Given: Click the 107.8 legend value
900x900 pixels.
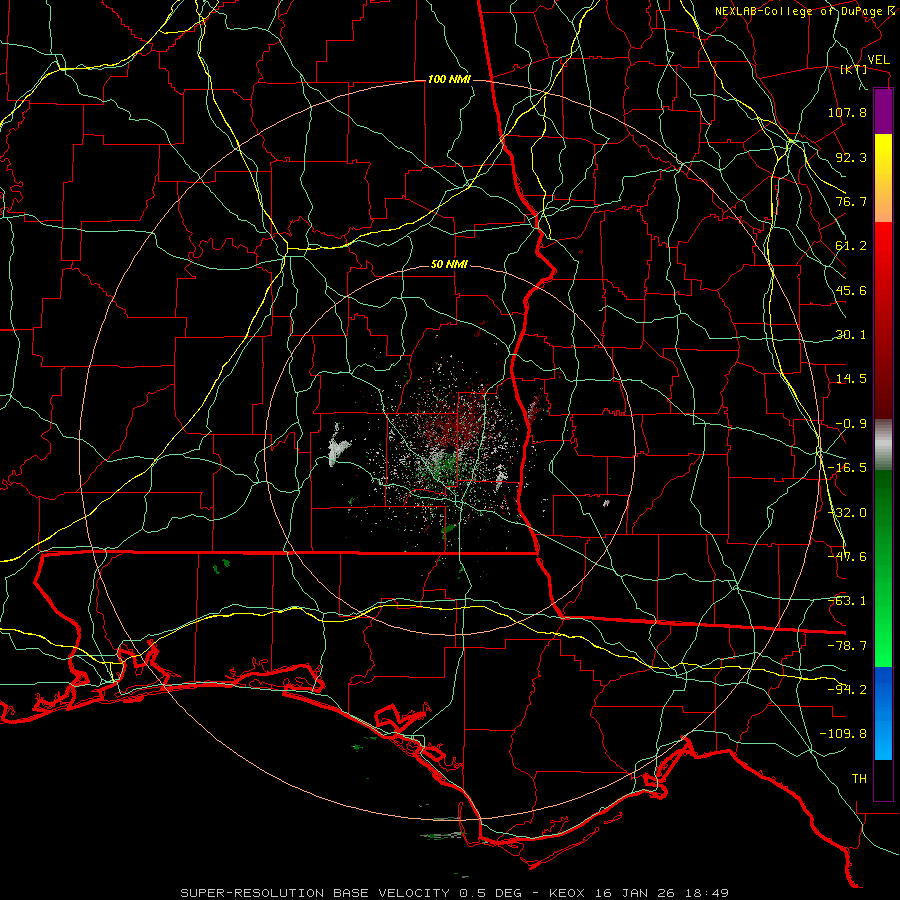Looking at the screenshot, I should 847,112.
